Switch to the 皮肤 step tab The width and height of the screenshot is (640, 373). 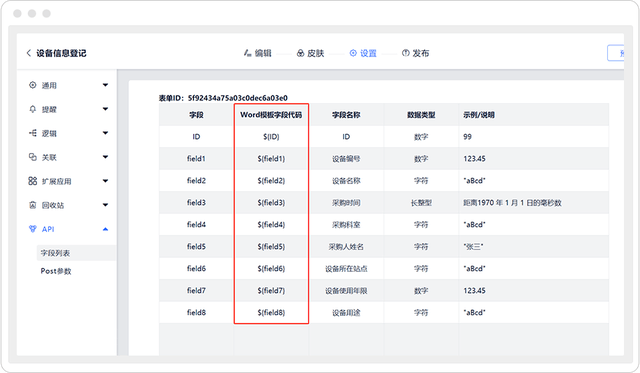(x=310, y=53)
